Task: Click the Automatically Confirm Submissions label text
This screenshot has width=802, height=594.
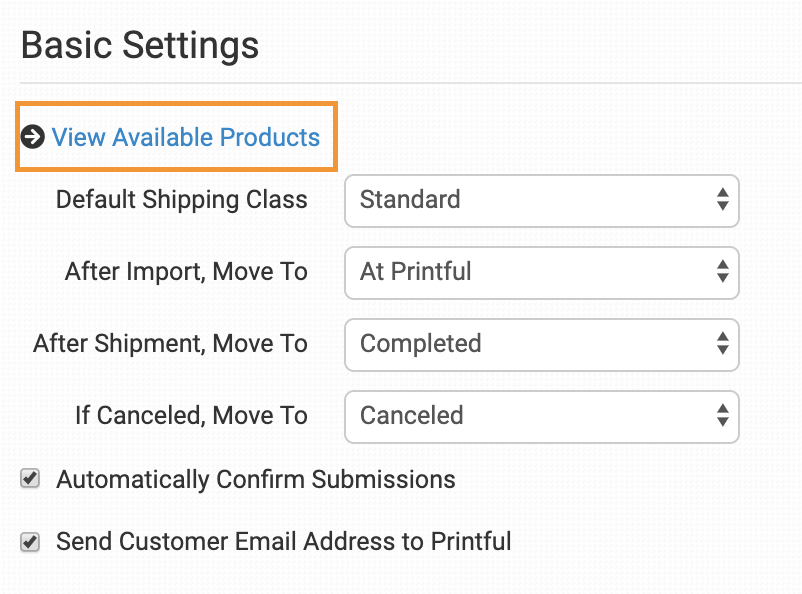Action: 256,480
